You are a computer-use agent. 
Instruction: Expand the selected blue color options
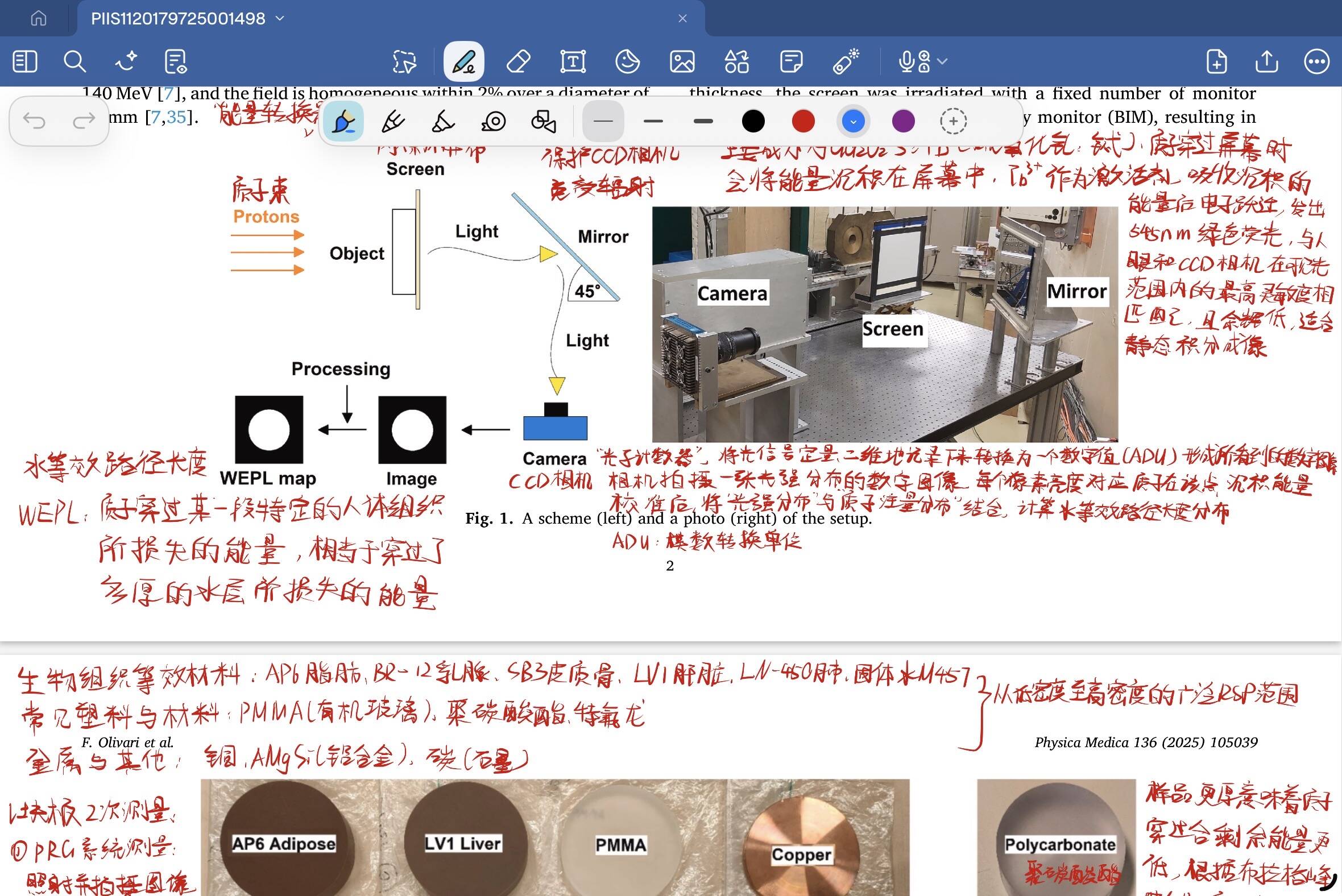coord(853,121)
